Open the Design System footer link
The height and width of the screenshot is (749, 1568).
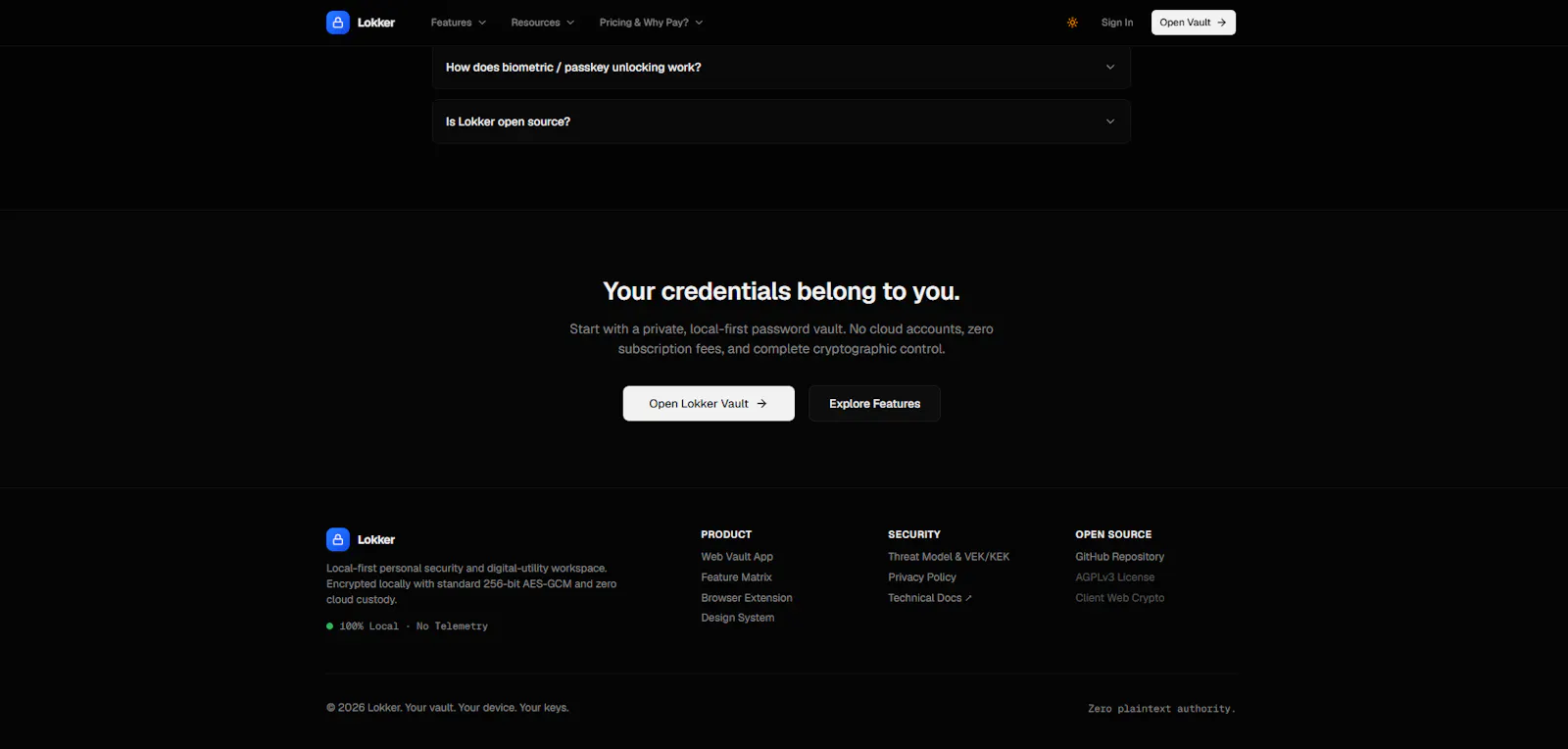click(x=738, y=618)
